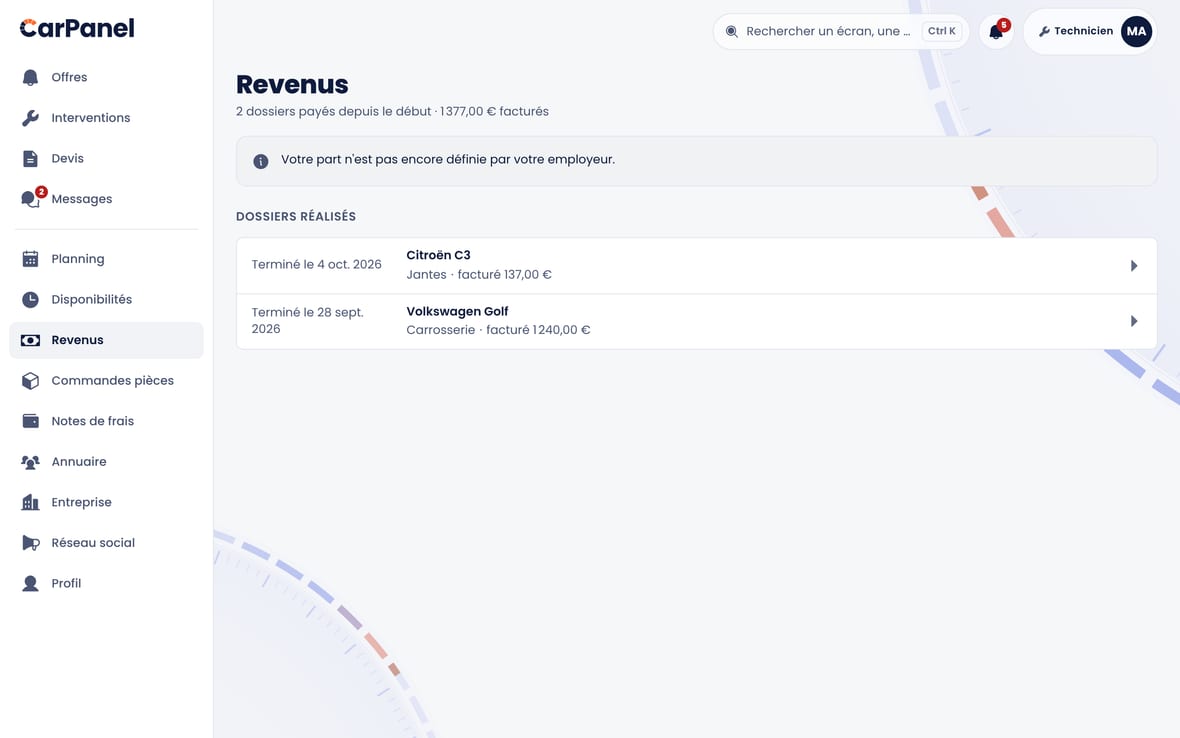Open notifications bell in header
The width and height of the screenshot is (1180, 738).
tap(996, 32)
